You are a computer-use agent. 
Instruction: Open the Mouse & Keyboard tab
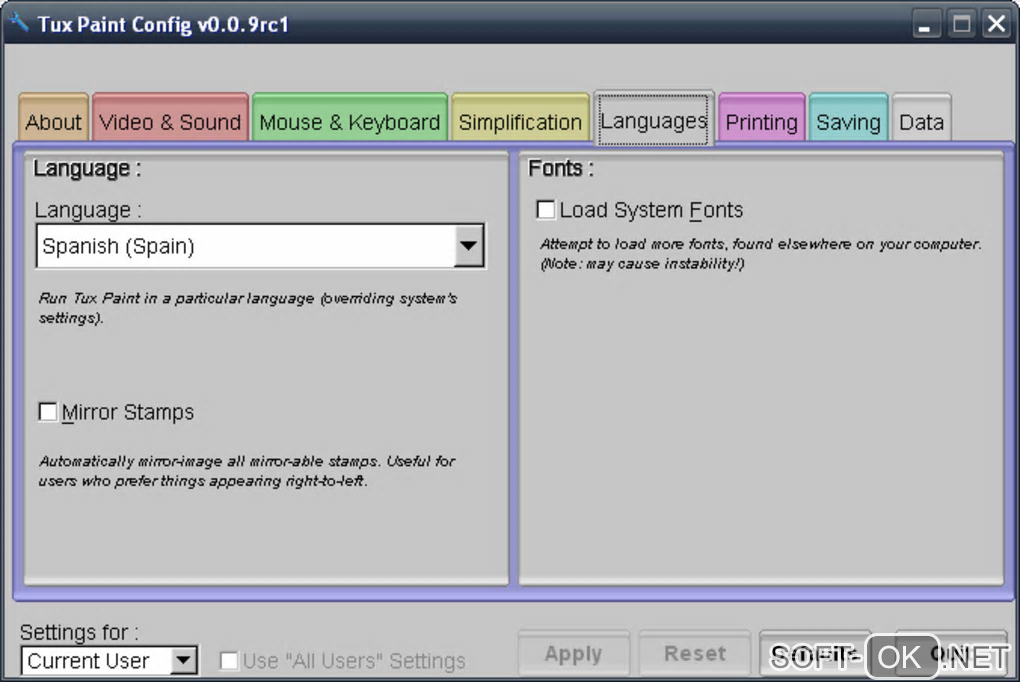pyautogui.click(x=350, y=118)
